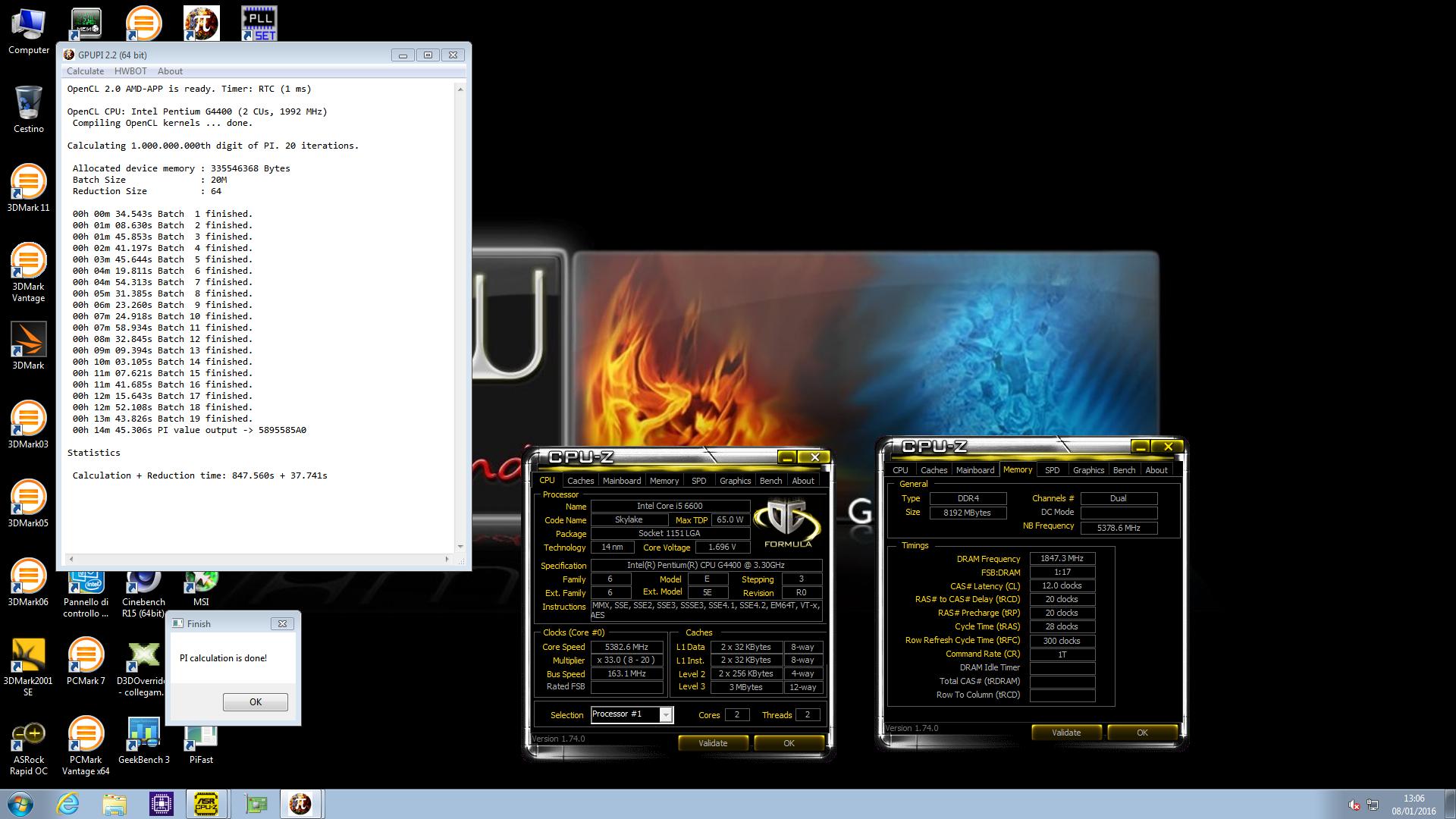
Task: Open About tab in left CPU-Z
Action: 803,481
